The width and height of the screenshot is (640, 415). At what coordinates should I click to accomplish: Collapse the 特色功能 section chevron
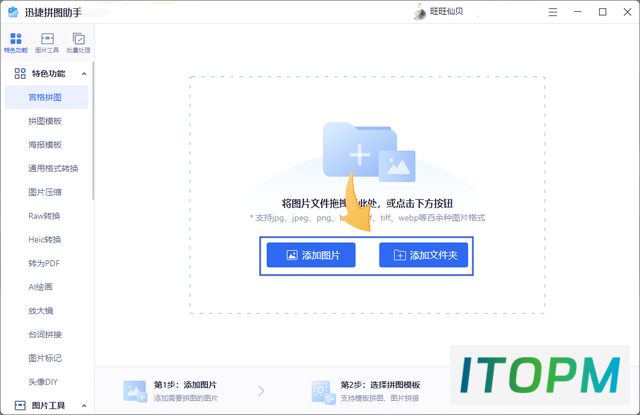tap(84, 74)
